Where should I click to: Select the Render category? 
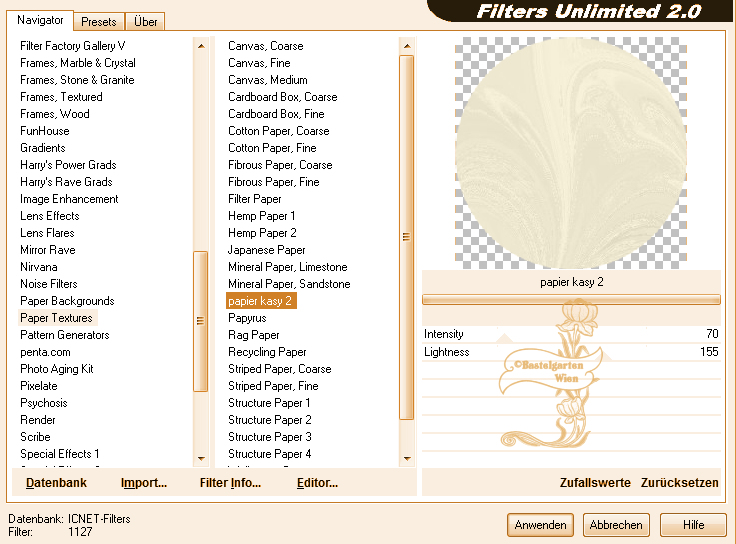pyautogui.click(x=38, y=420)
